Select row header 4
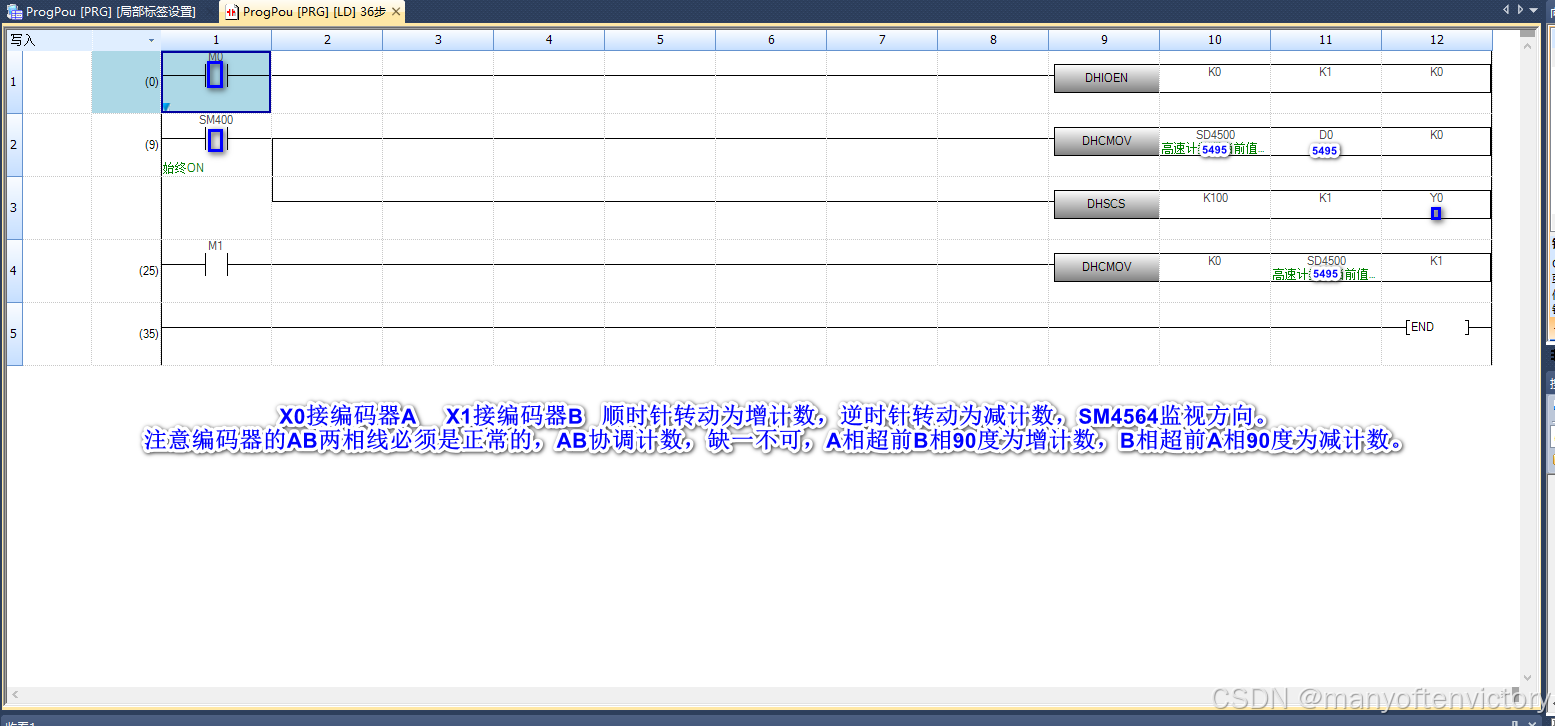 tap(13, 271)
